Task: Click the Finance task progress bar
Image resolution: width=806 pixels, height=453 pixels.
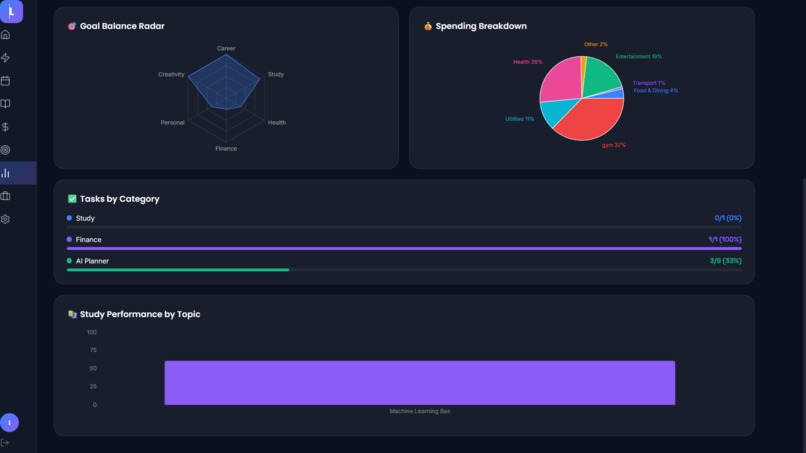Action: click(x=404, y=248)
